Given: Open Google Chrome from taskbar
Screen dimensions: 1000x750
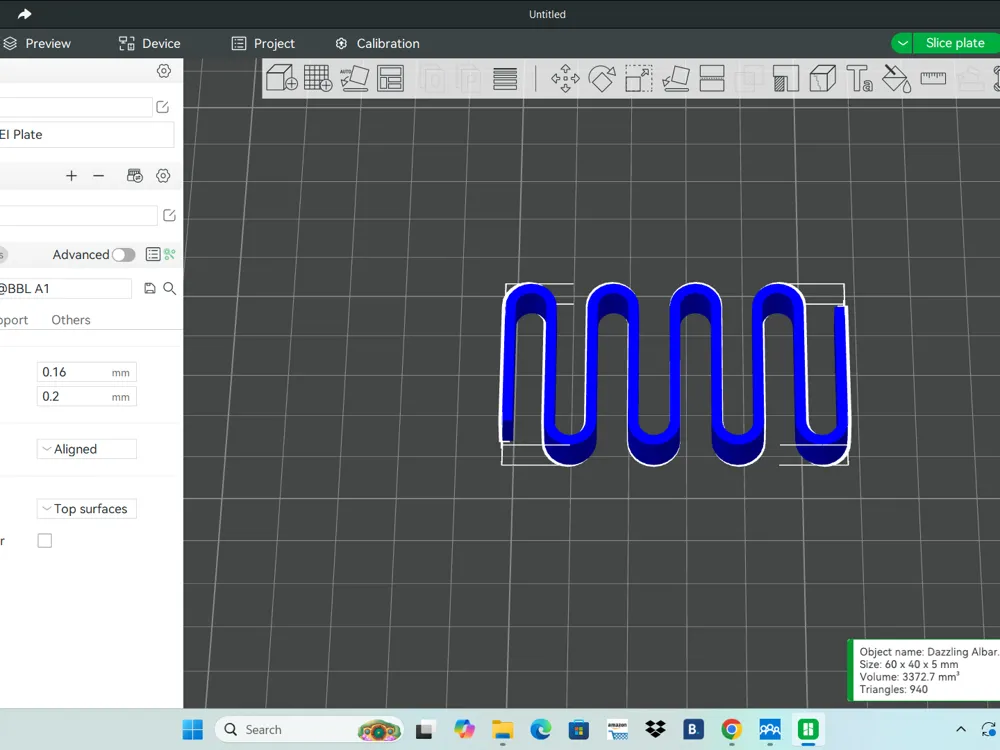Looking at the screenshot, I should [x=732, y=730].
